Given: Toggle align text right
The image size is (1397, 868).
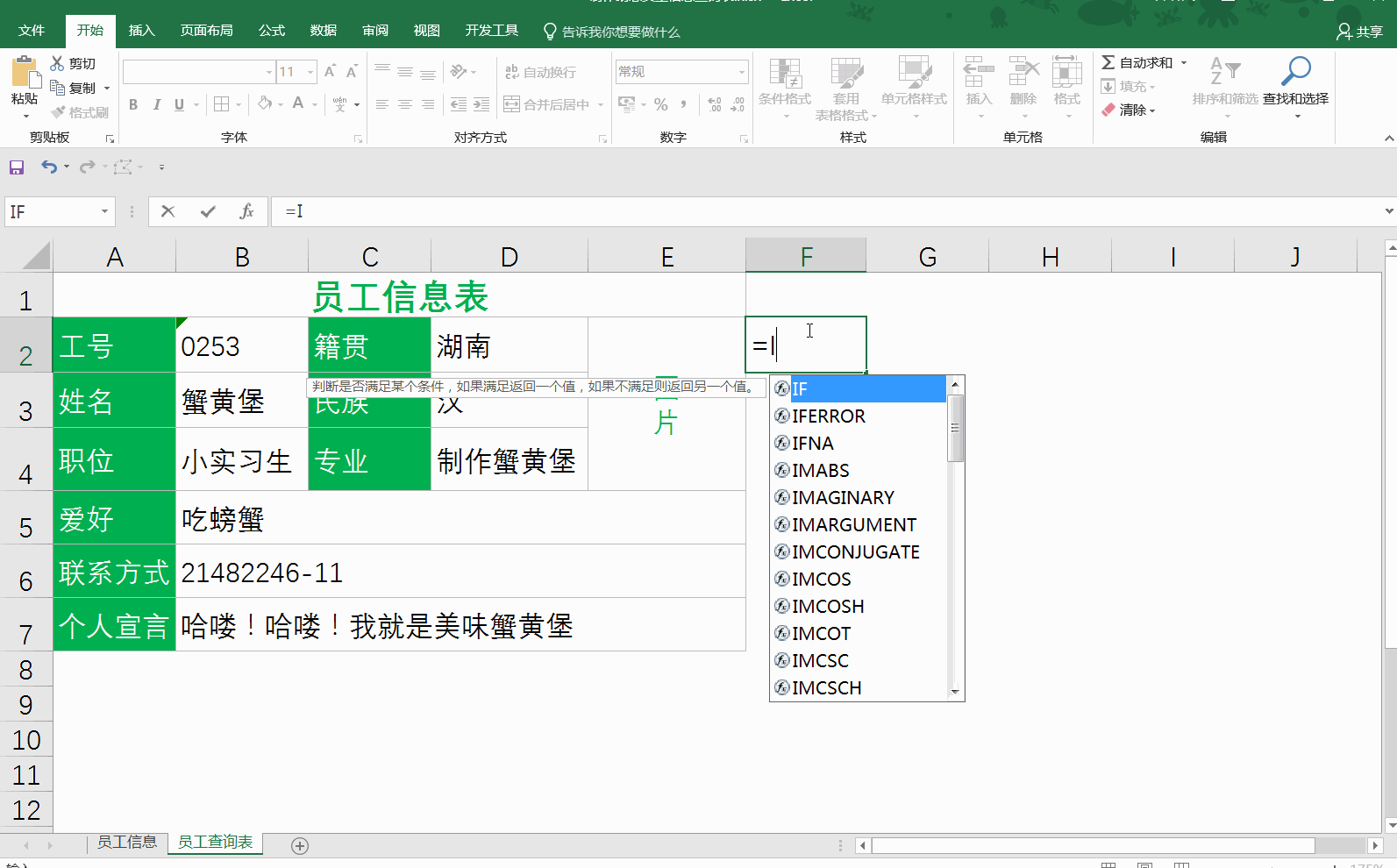Looking at the screenshot, I should (428, 104).
